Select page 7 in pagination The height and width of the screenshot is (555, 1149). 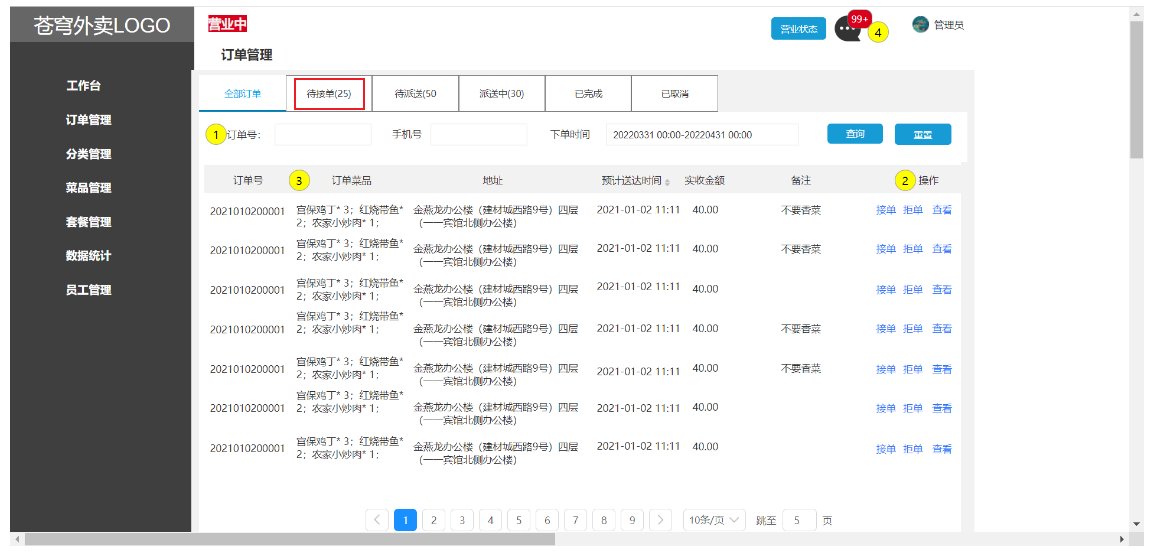click(575, 521)
